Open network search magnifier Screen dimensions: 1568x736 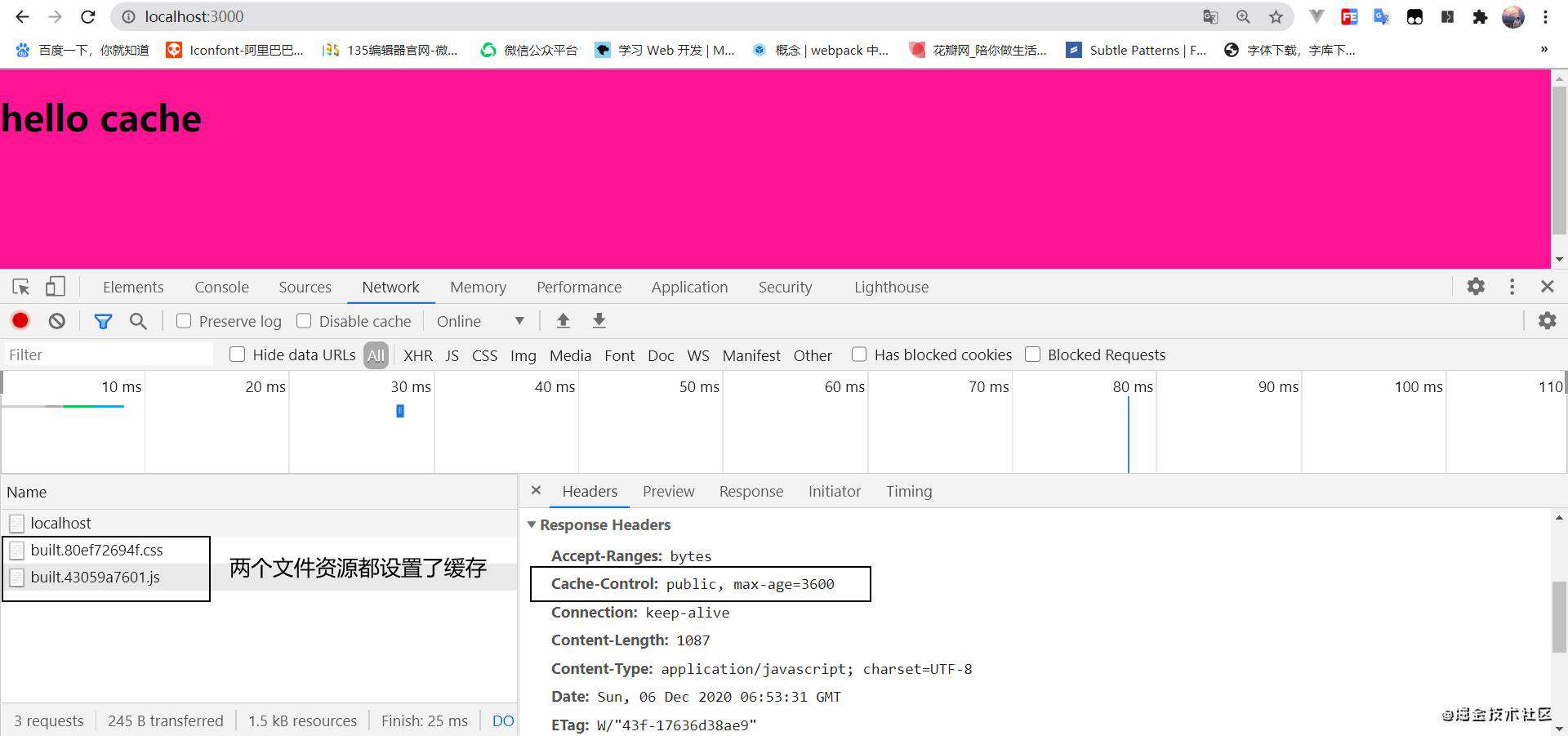[139, 321]
